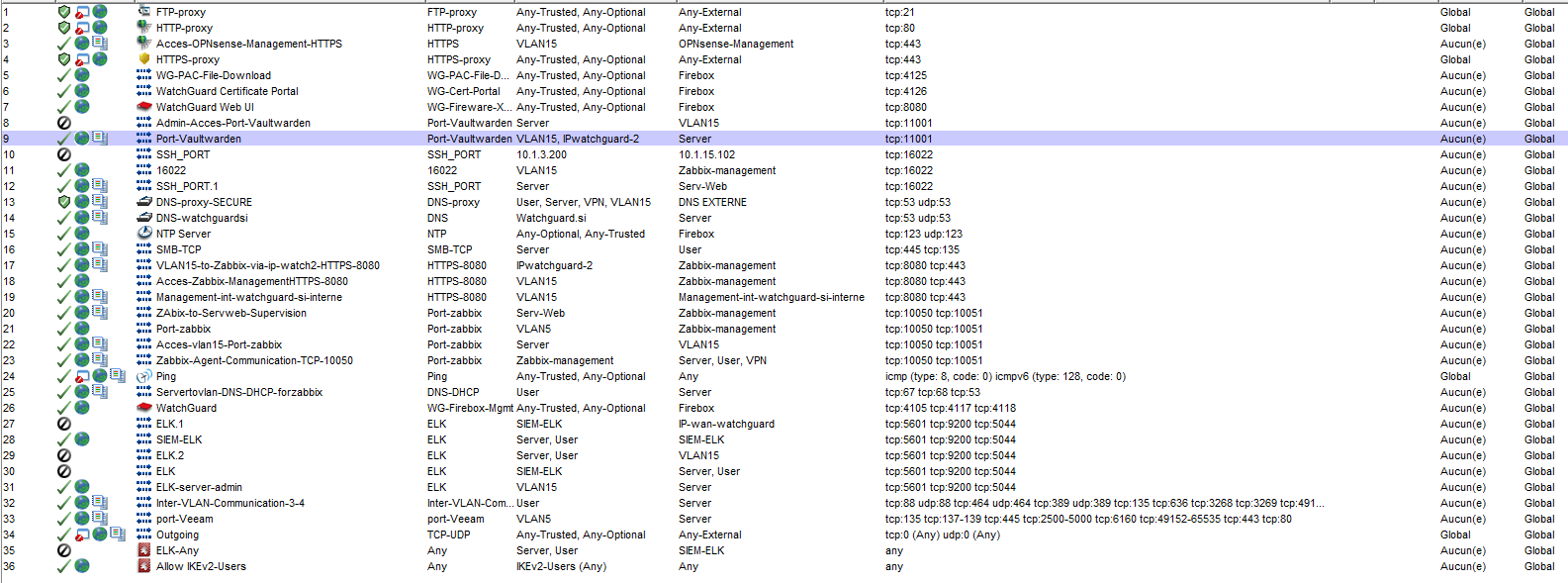The height and width of the screenshot is (583, 1568).
Task: Click the FTP-proxy policy type icon
Action: click(144, 12)
